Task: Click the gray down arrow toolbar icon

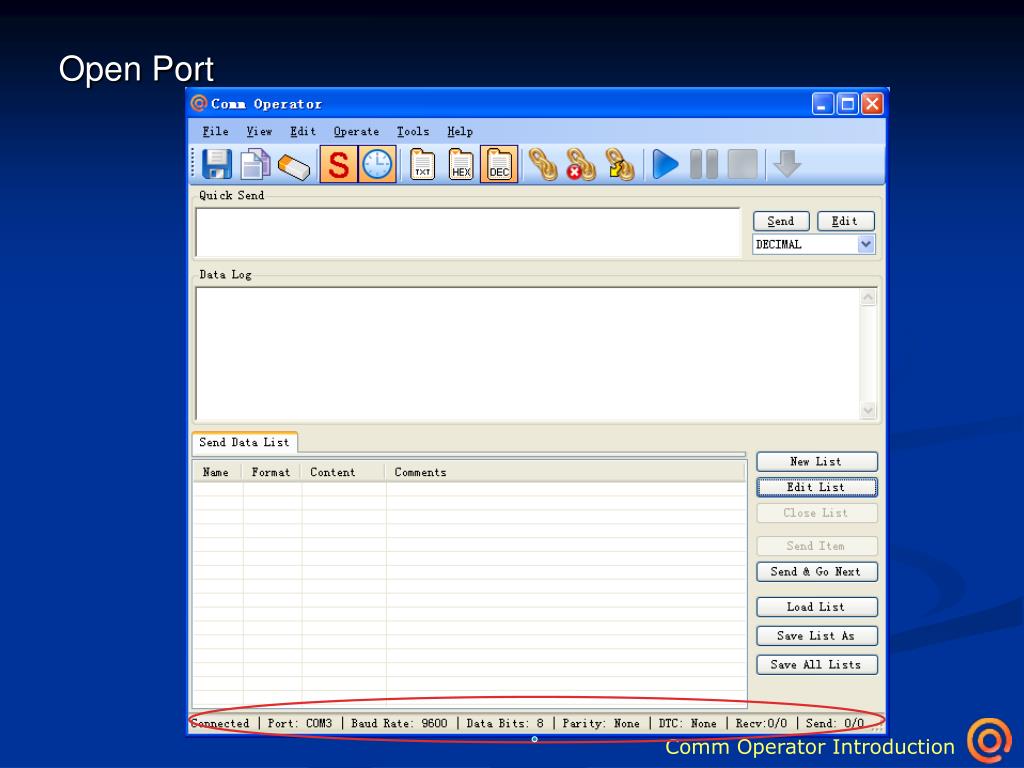Action: tap(787, 164)
